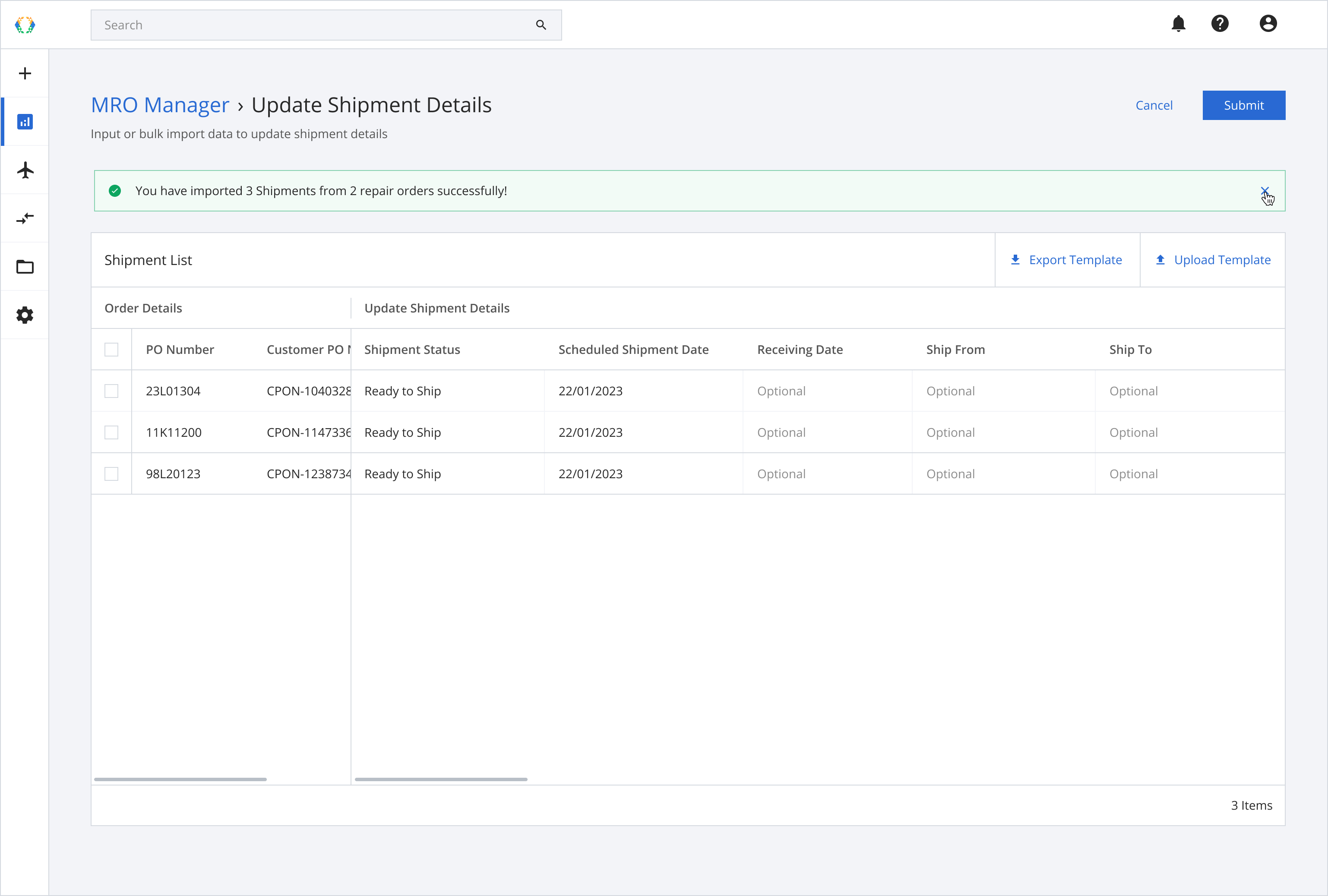Dismiss the import success banner
Image resolution: width=1328 pixels, height=896 pixels.
click(1265, 191)
